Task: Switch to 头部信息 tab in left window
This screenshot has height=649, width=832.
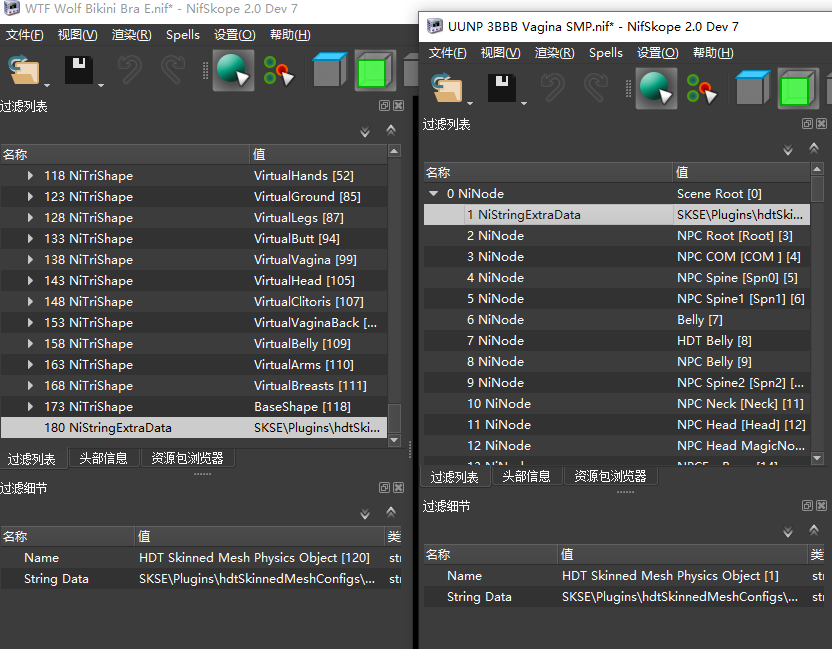Action: 103,458
